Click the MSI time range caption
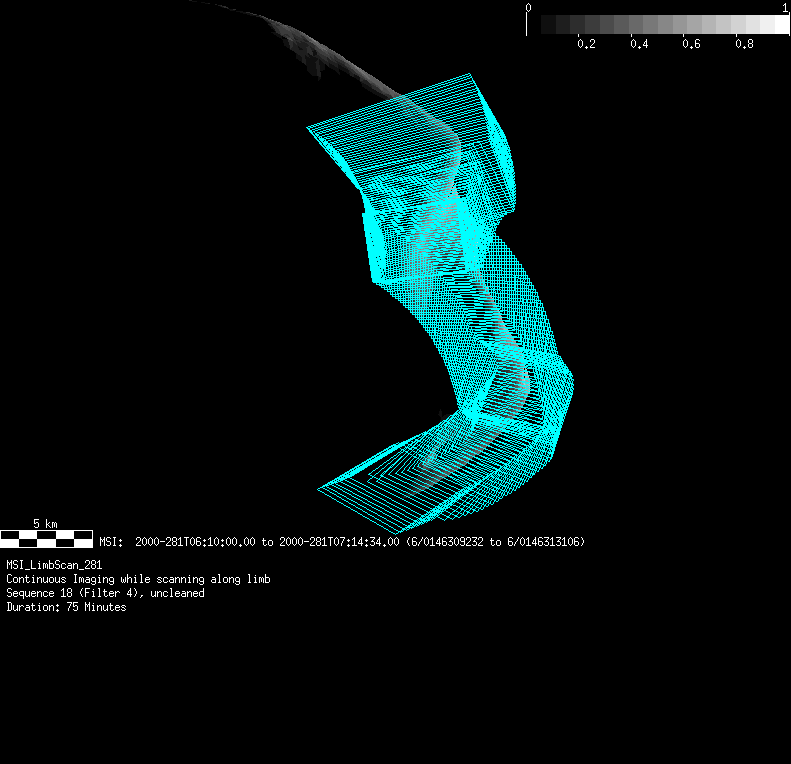 (342, 542)
